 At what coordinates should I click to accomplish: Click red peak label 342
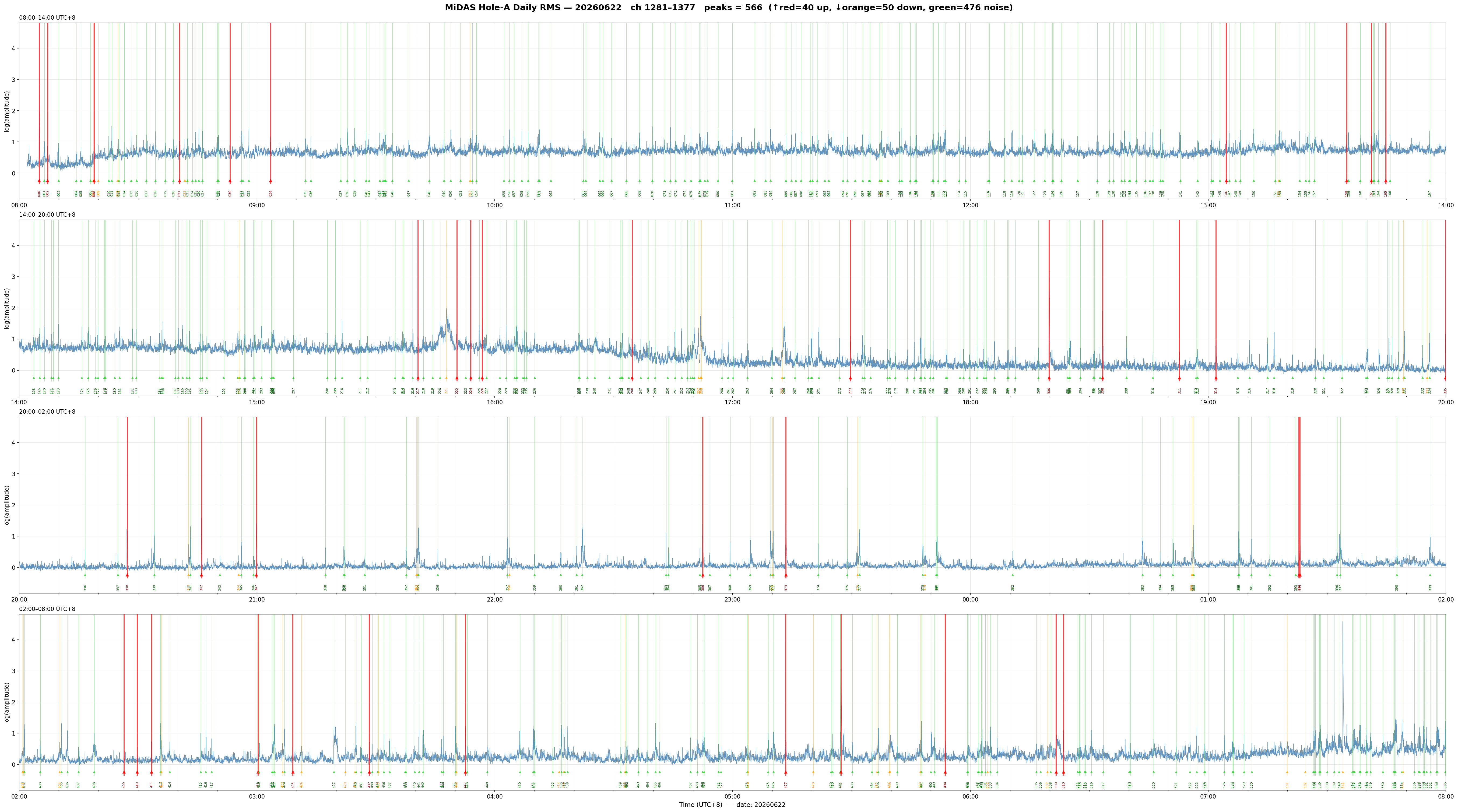(202, 587)
